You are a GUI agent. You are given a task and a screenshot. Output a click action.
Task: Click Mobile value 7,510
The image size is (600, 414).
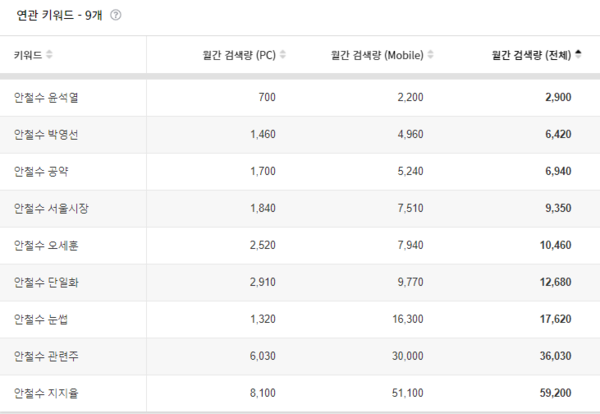(411, 208)
